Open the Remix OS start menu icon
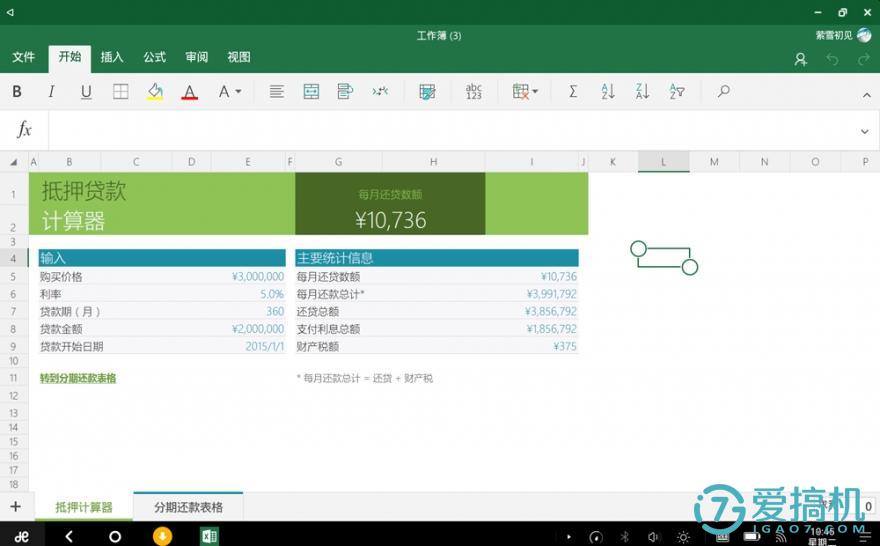 pyautogui.click(x=22, y=536)
